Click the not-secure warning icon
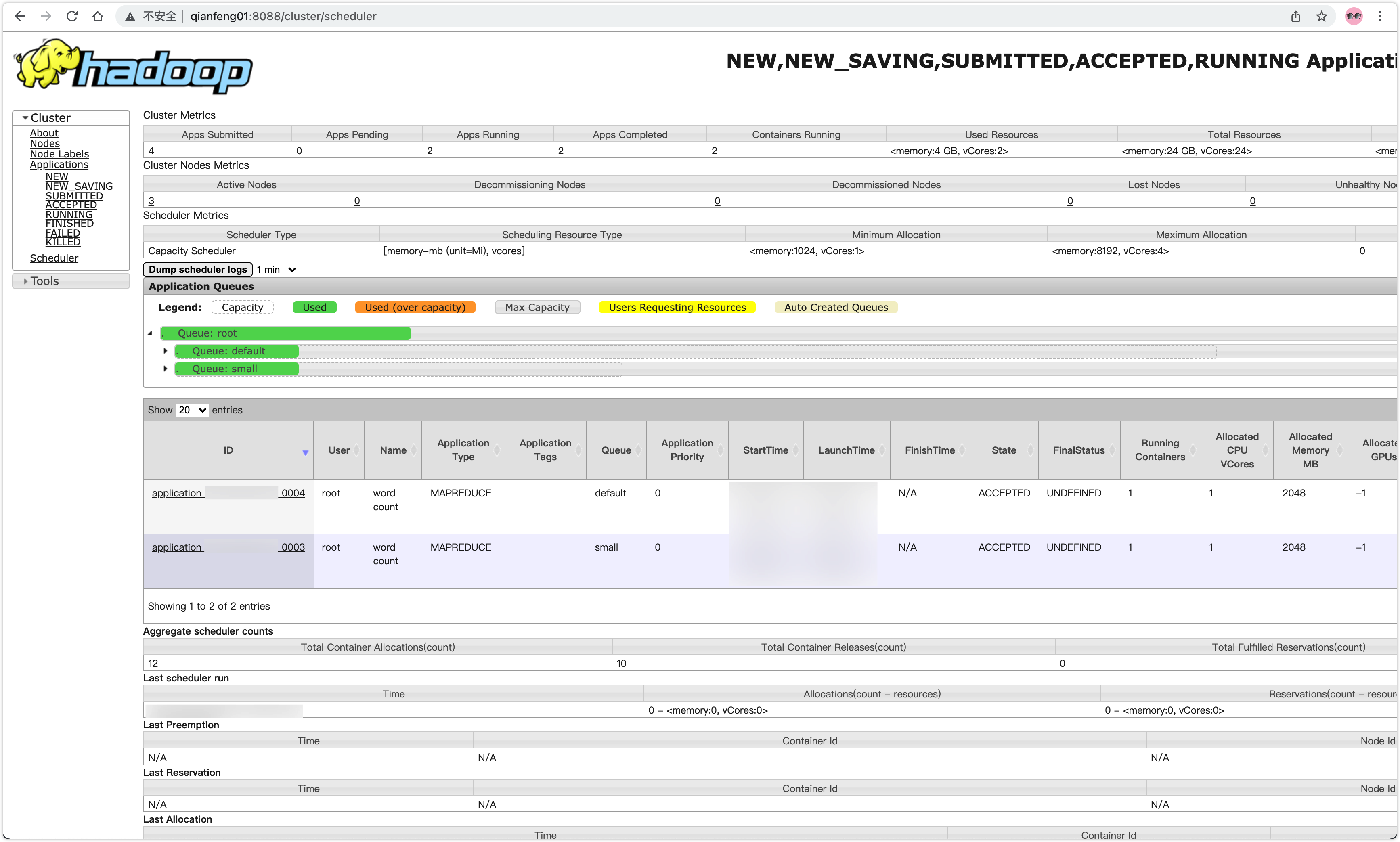1400x842 pixels. pos(130,17)
